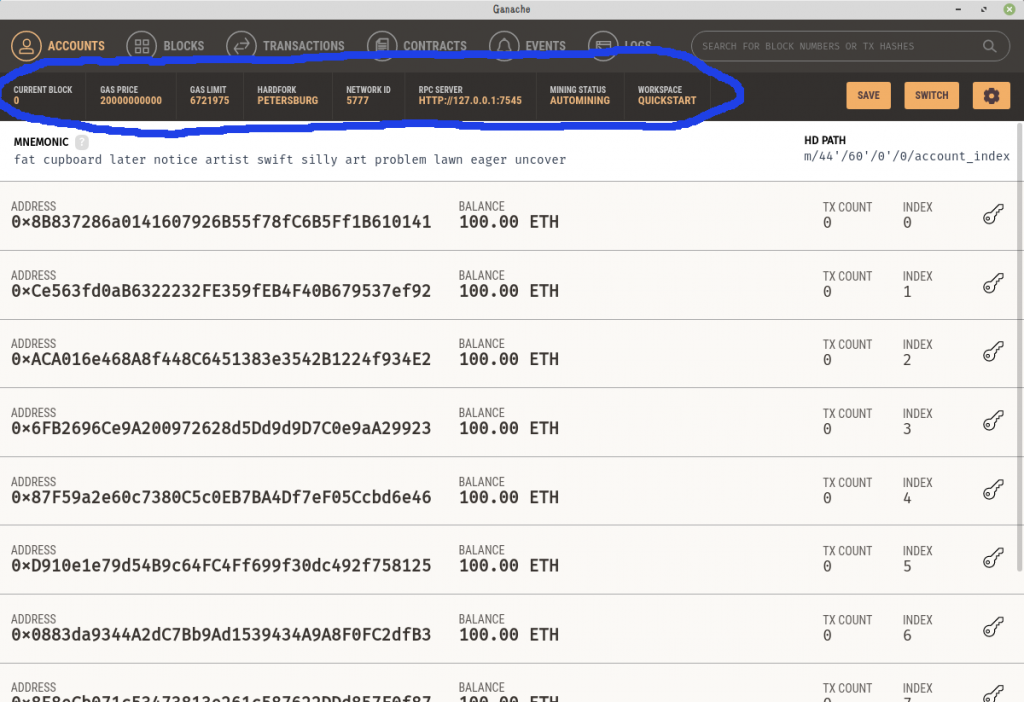Click the Switch workspace button

coord(931,95)
